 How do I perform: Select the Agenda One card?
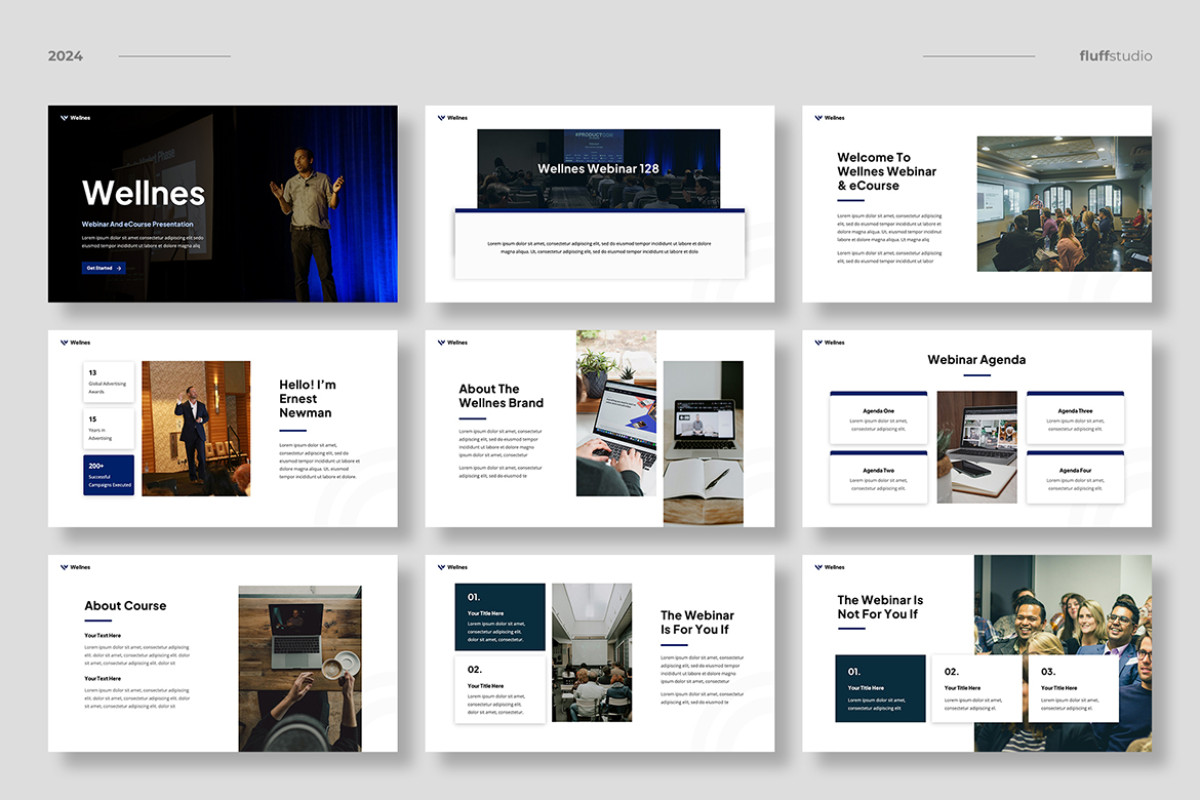(878, 418)
